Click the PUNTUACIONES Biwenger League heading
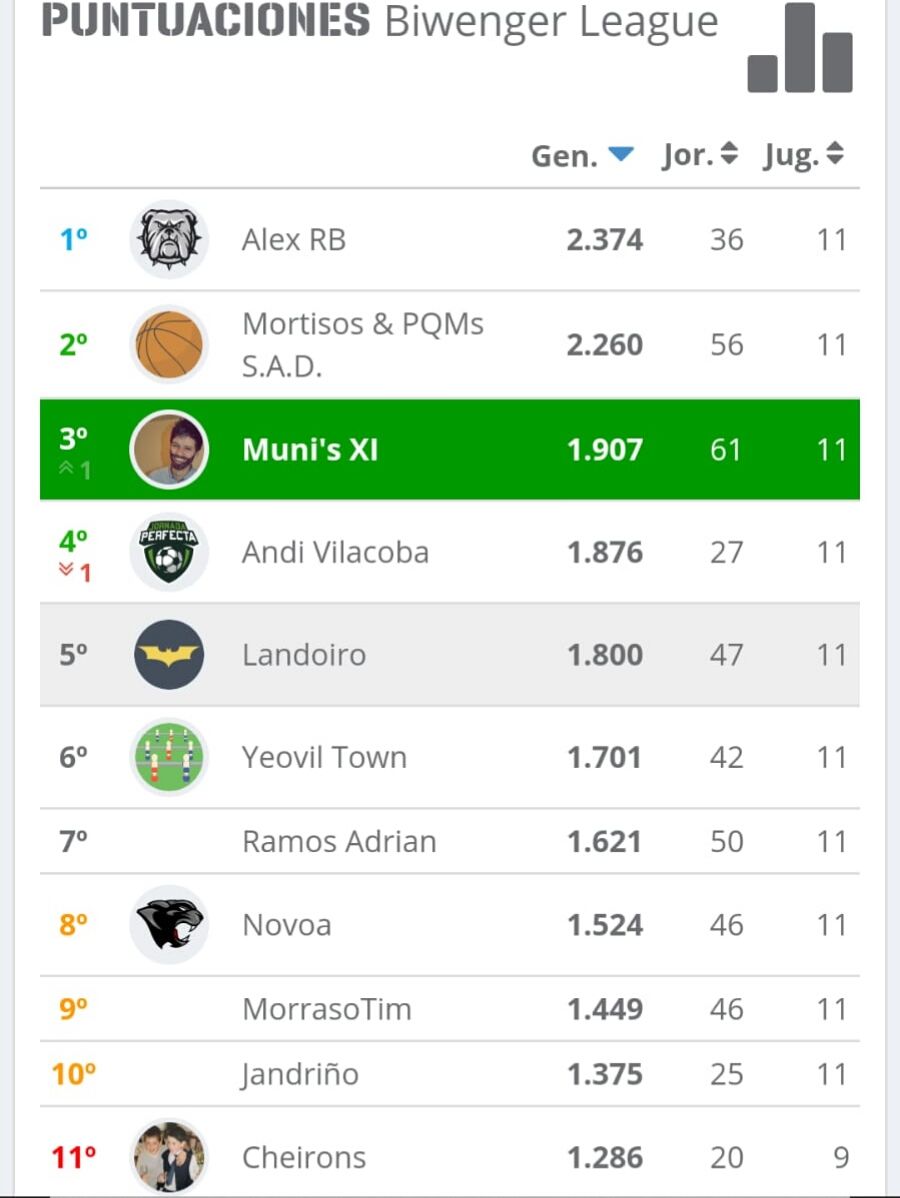The image size is (900, 1198). pyautogui.click(x=380, y=22)
